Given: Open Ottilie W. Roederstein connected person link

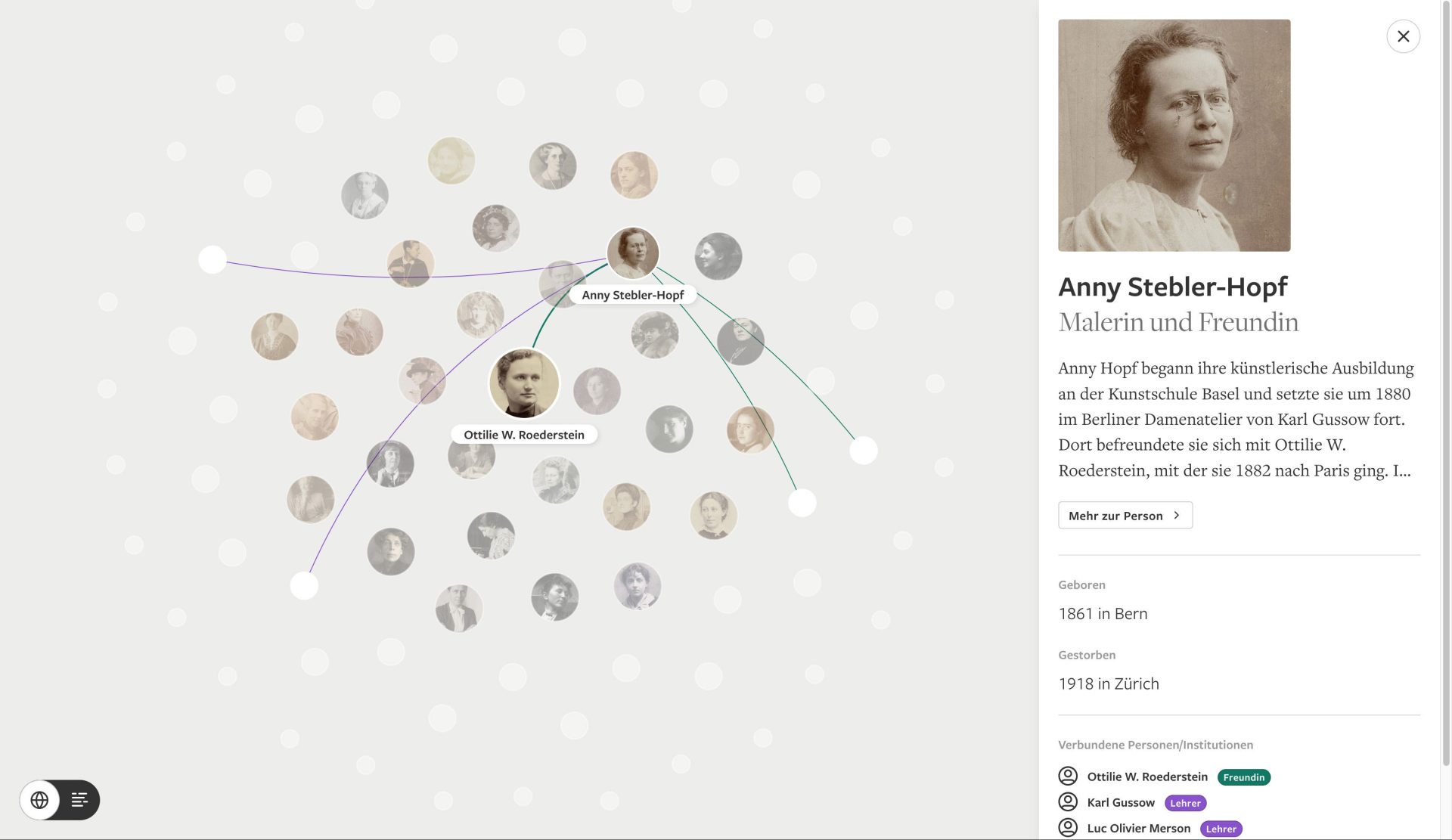Looking at the screenshot, I should [1146, 776].
